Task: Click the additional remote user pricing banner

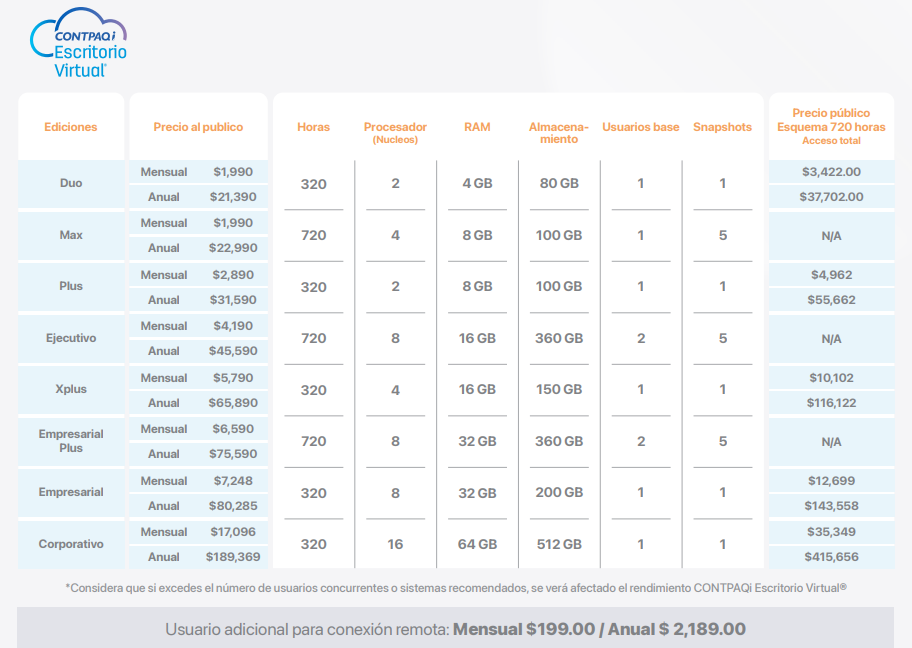Action: 455,628
